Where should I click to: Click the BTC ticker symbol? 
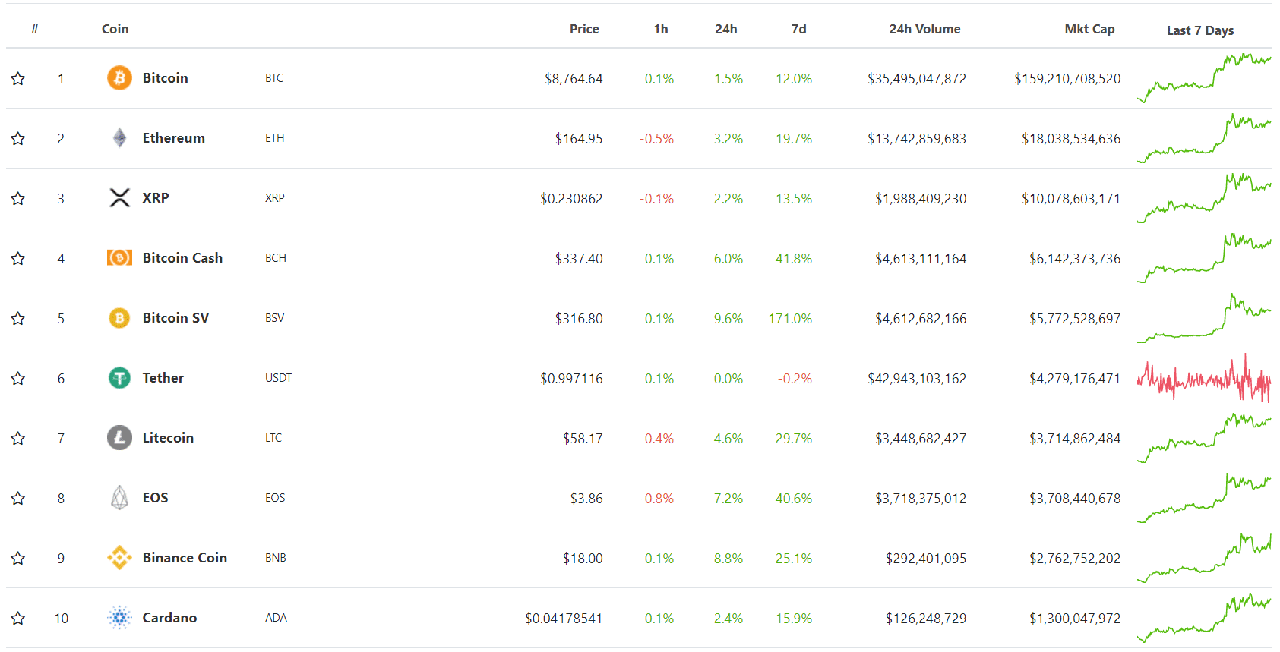(274, 78)
